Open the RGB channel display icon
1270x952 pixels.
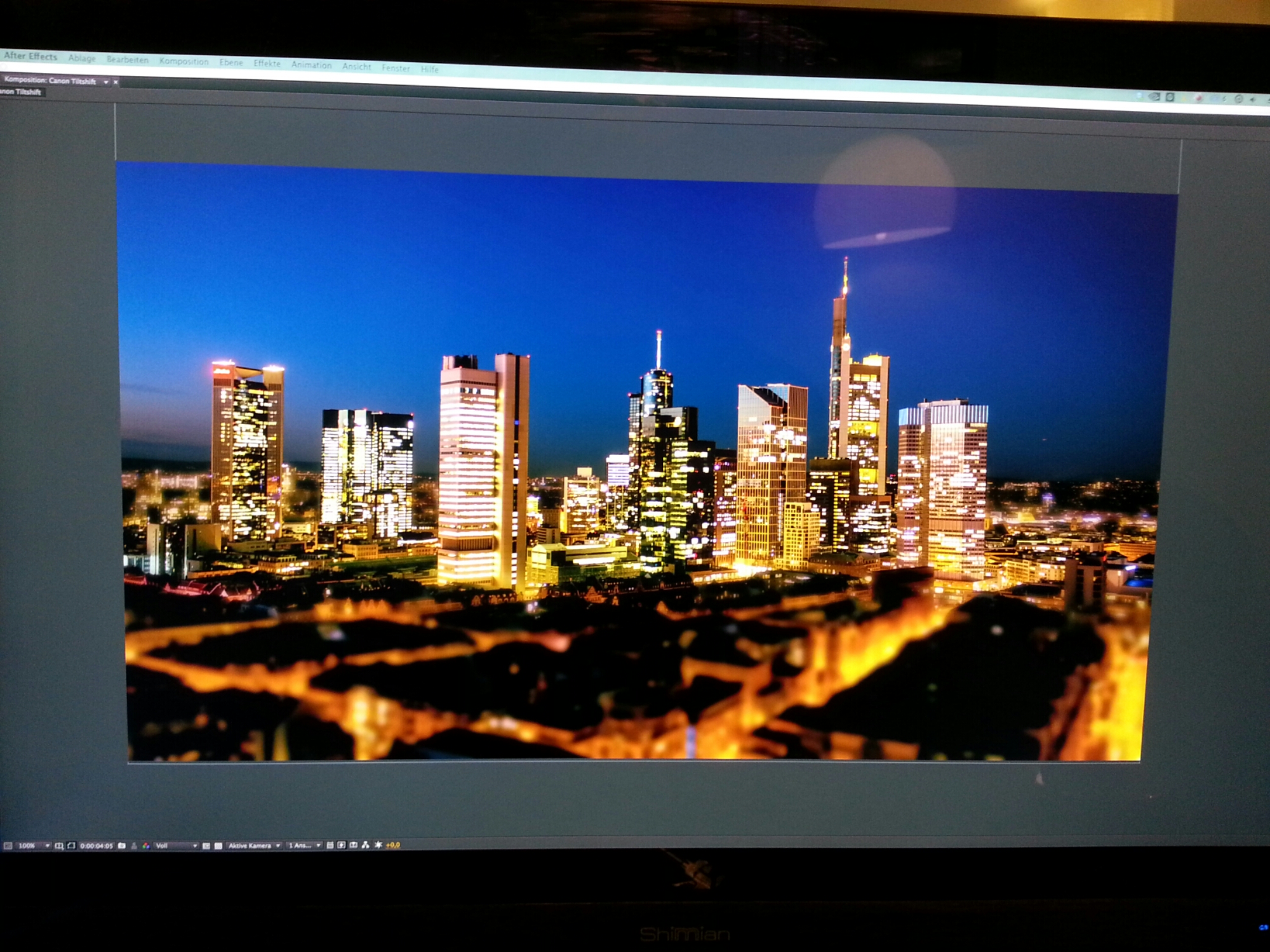point(146,846)
